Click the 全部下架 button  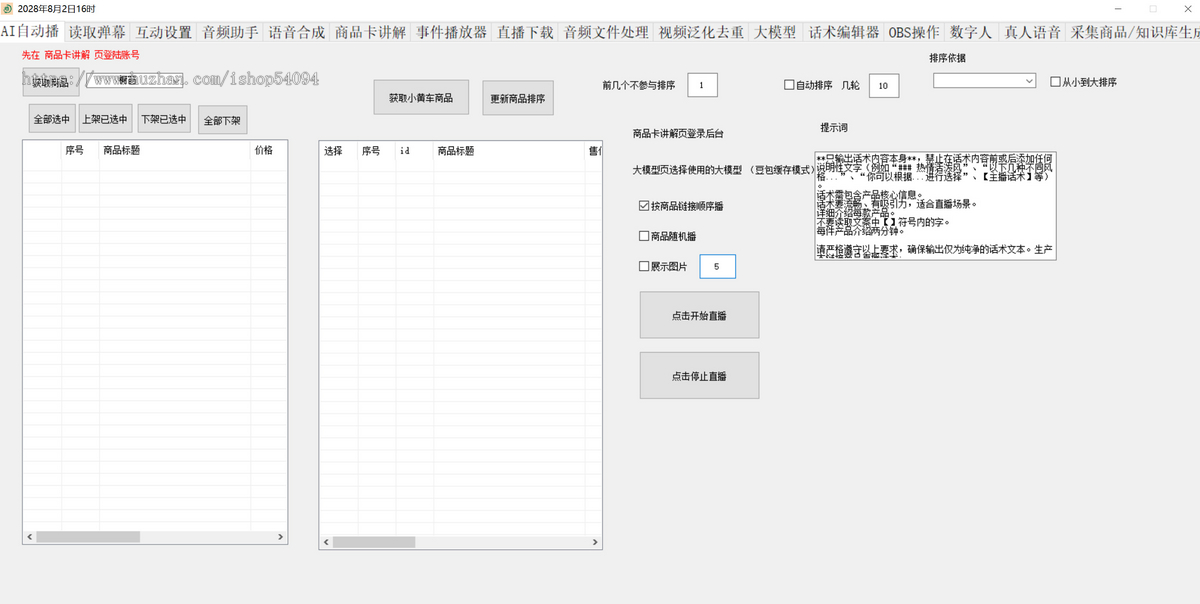click(222, 120)
